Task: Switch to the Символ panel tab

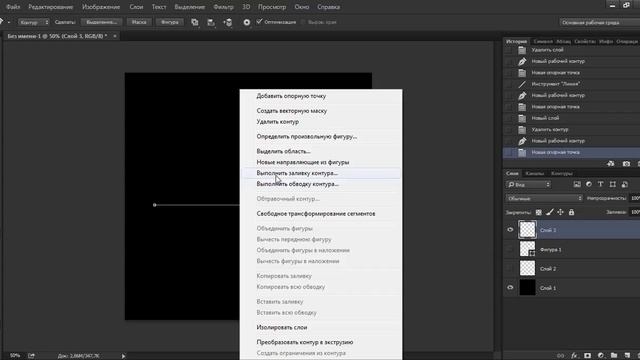Action: 542,42
